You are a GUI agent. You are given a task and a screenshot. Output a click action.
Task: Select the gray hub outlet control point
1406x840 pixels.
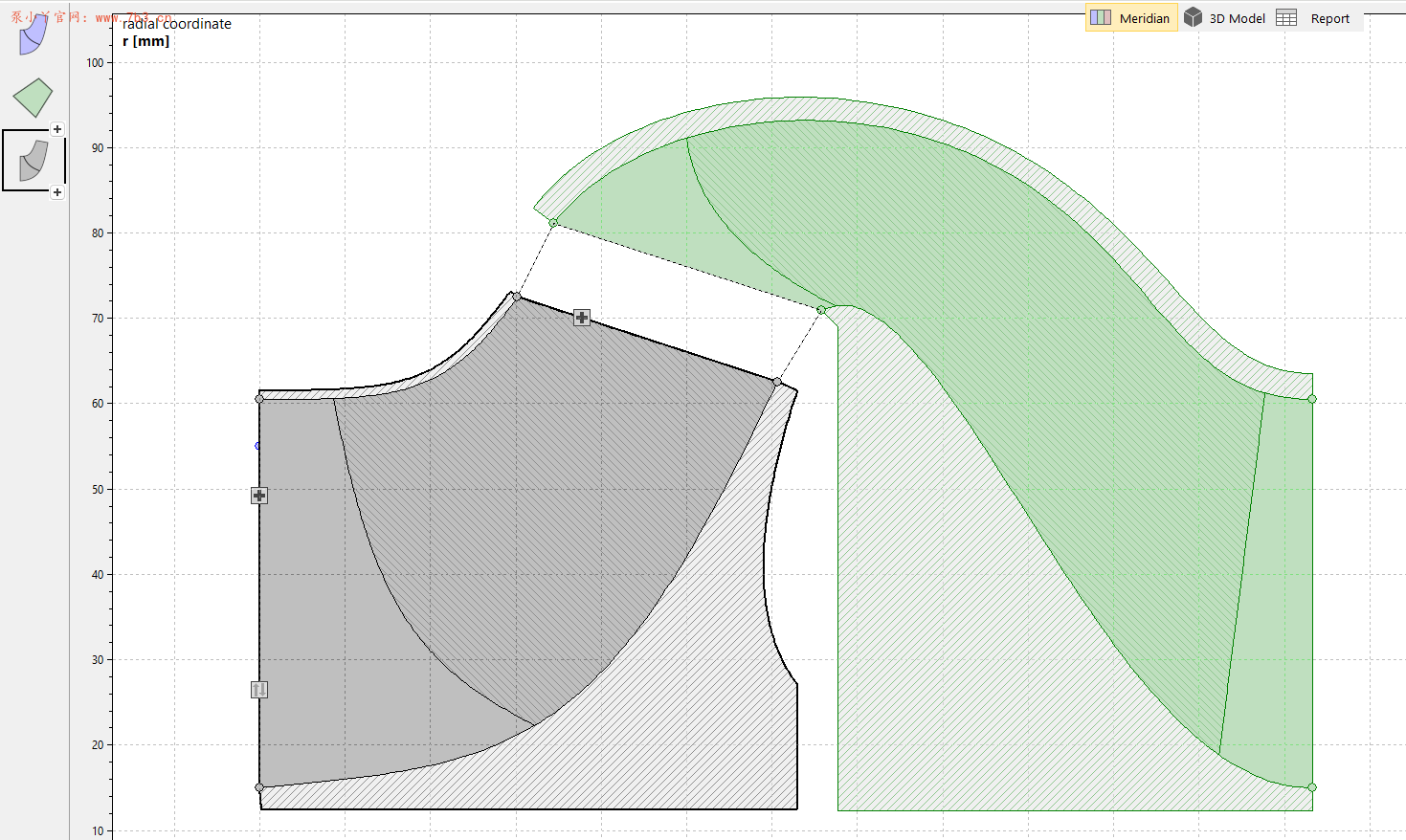tap(777, 382)
